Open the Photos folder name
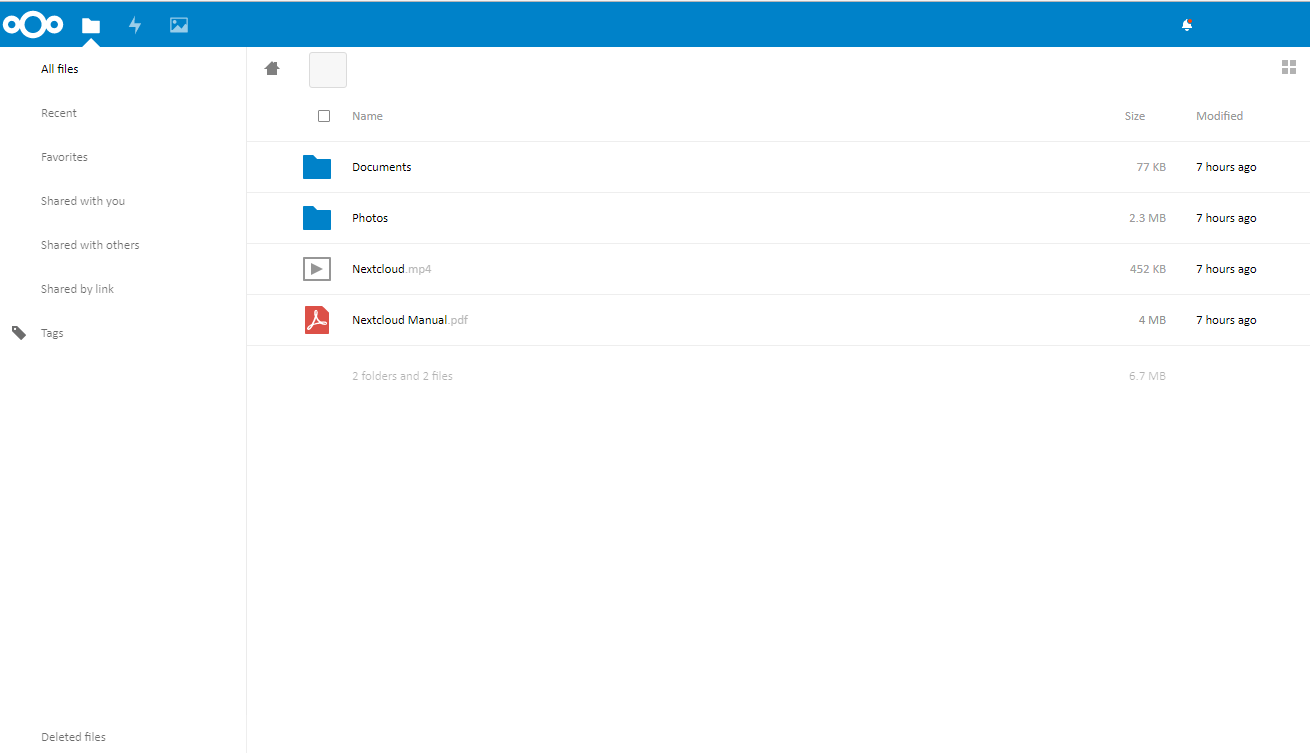The image size is (1310, 753). pos(370,218)
